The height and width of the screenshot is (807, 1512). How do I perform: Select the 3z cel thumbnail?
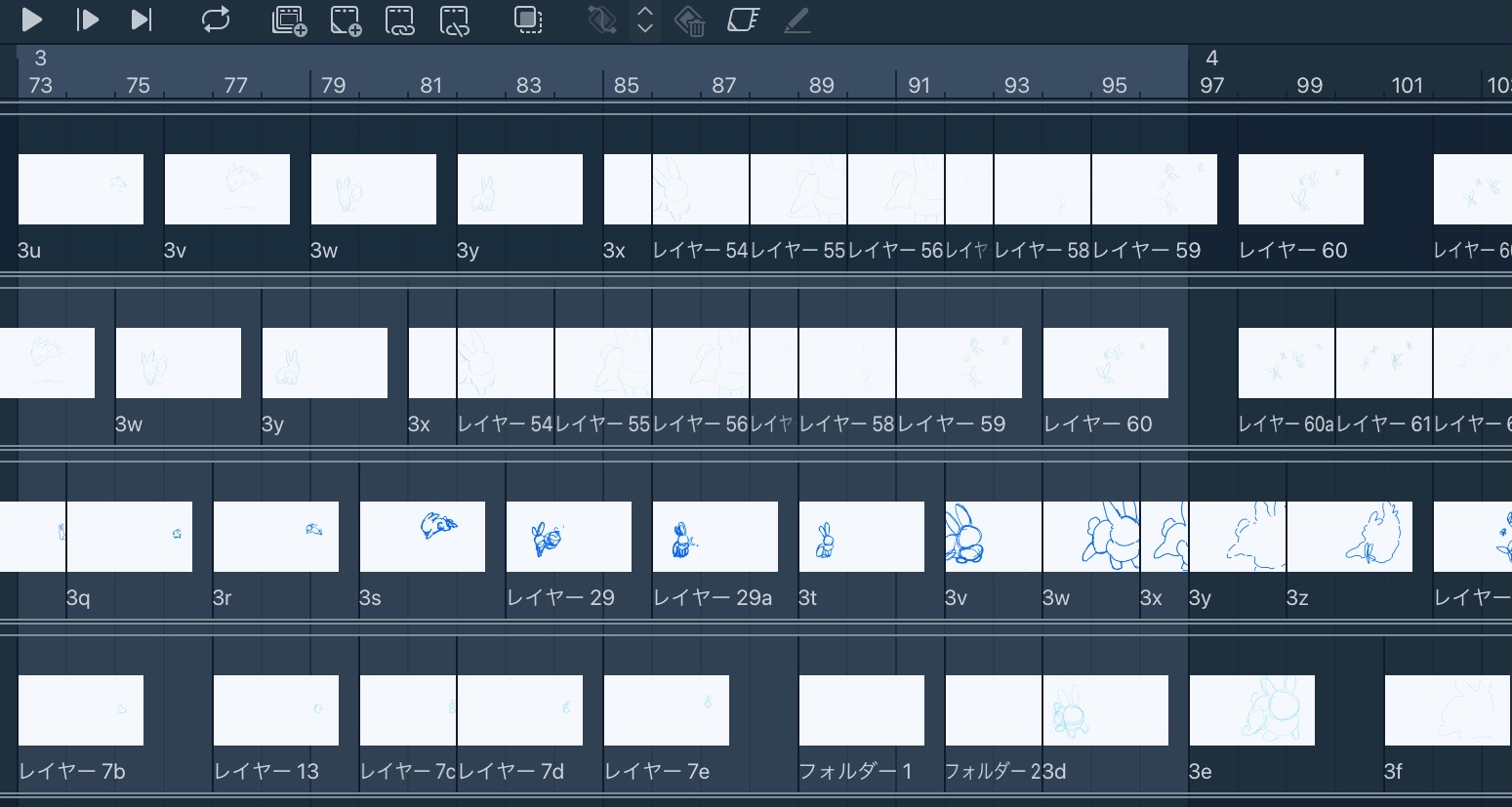[x=1350, y=537]
